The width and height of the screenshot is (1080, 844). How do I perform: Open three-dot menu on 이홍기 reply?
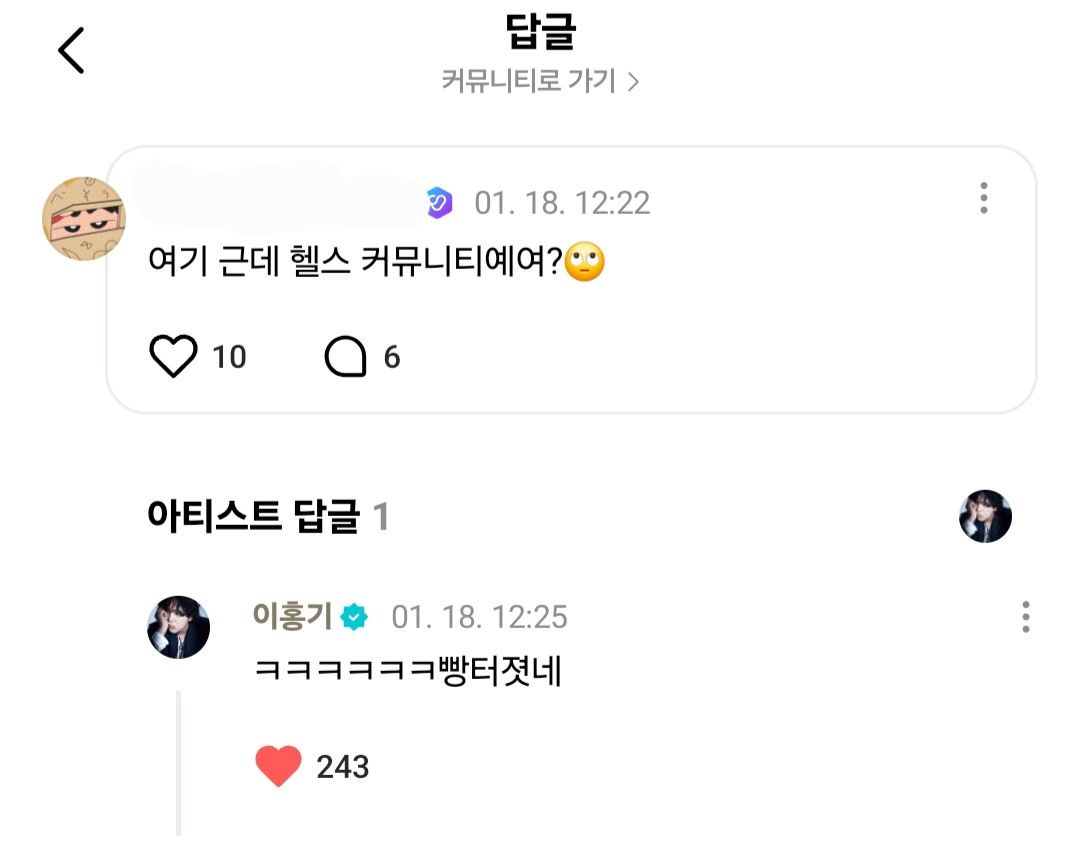tap(1025, 617)
